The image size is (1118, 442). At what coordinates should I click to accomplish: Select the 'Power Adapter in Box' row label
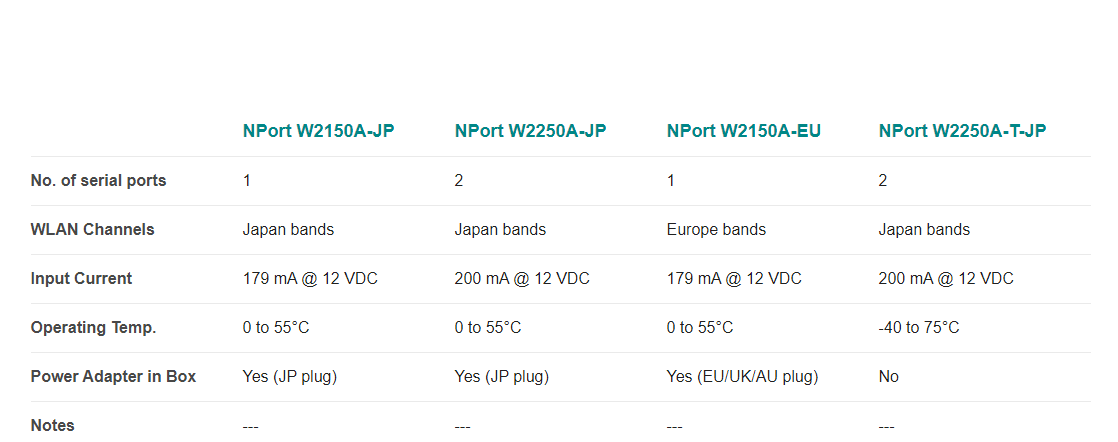(113, 376)
